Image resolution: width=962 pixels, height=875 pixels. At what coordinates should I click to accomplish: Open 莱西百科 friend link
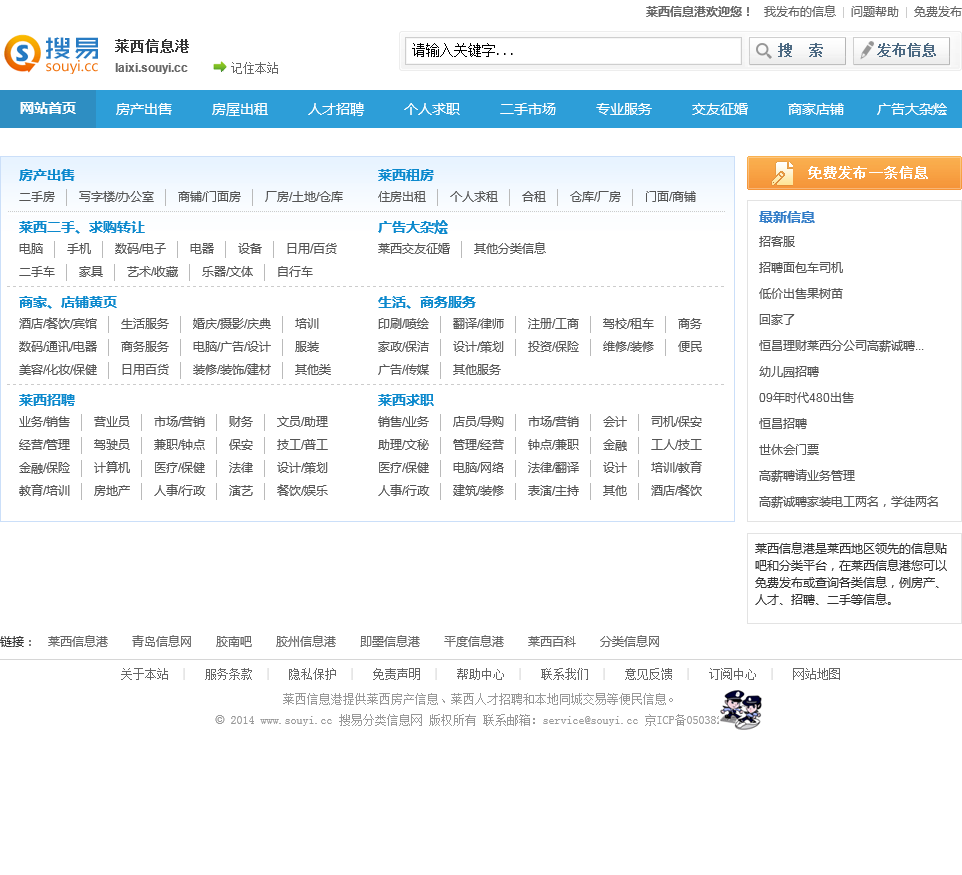(552, 641)
